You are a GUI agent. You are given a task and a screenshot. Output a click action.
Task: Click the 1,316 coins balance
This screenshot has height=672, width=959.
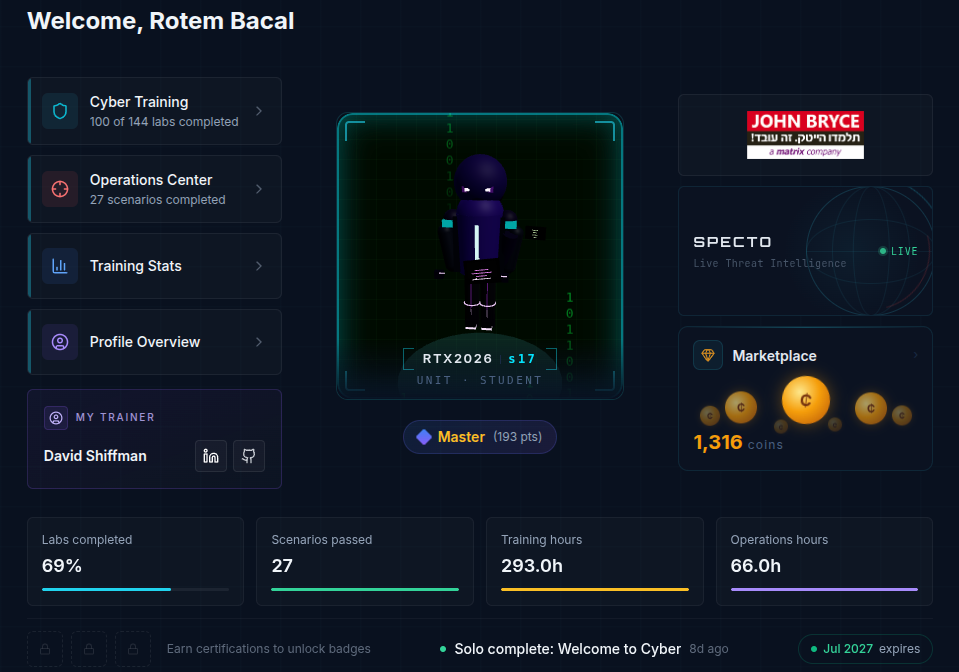[x=738, y=442]
